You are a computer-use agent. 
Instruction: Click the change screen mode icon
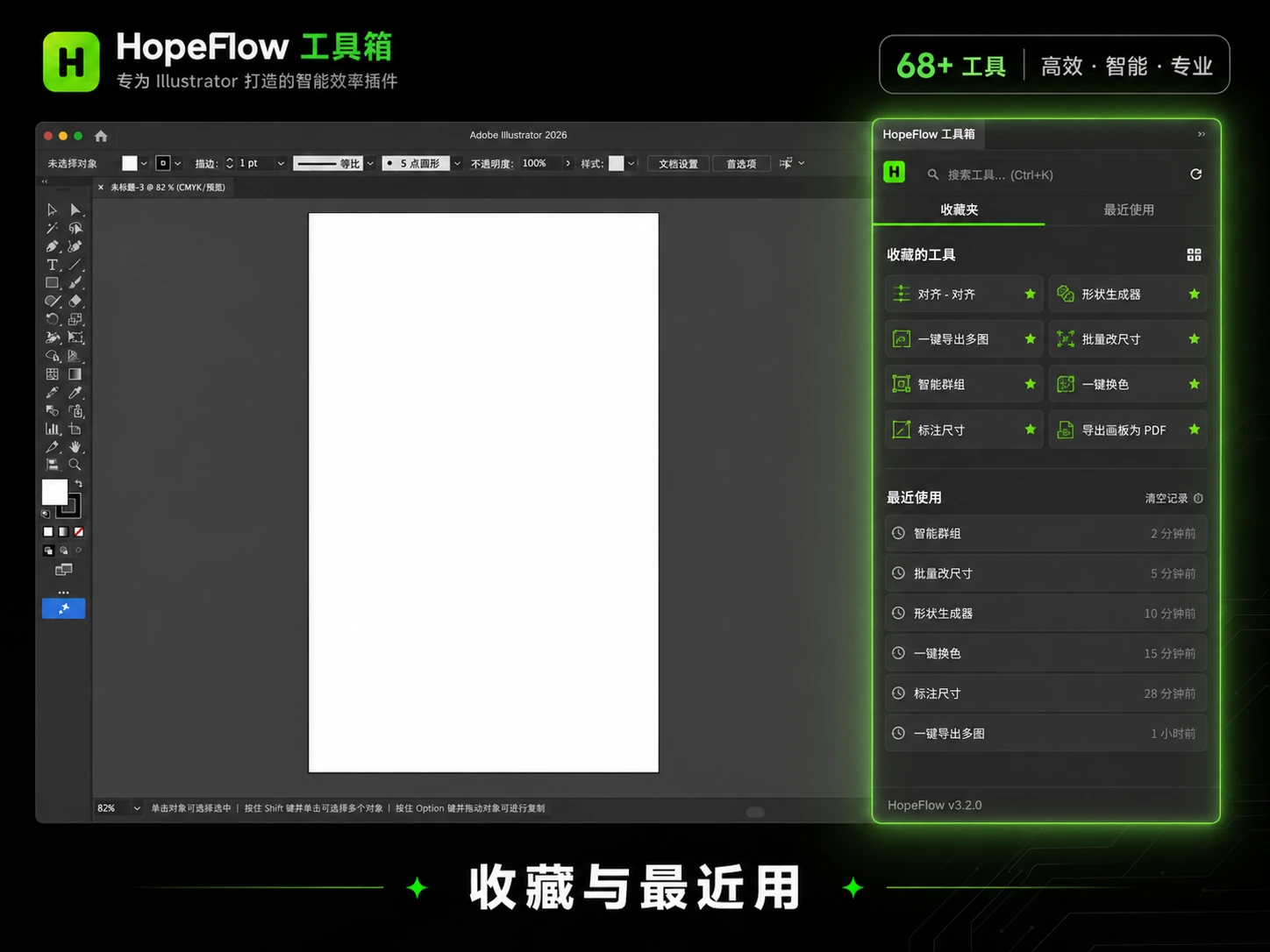(63, 570)
